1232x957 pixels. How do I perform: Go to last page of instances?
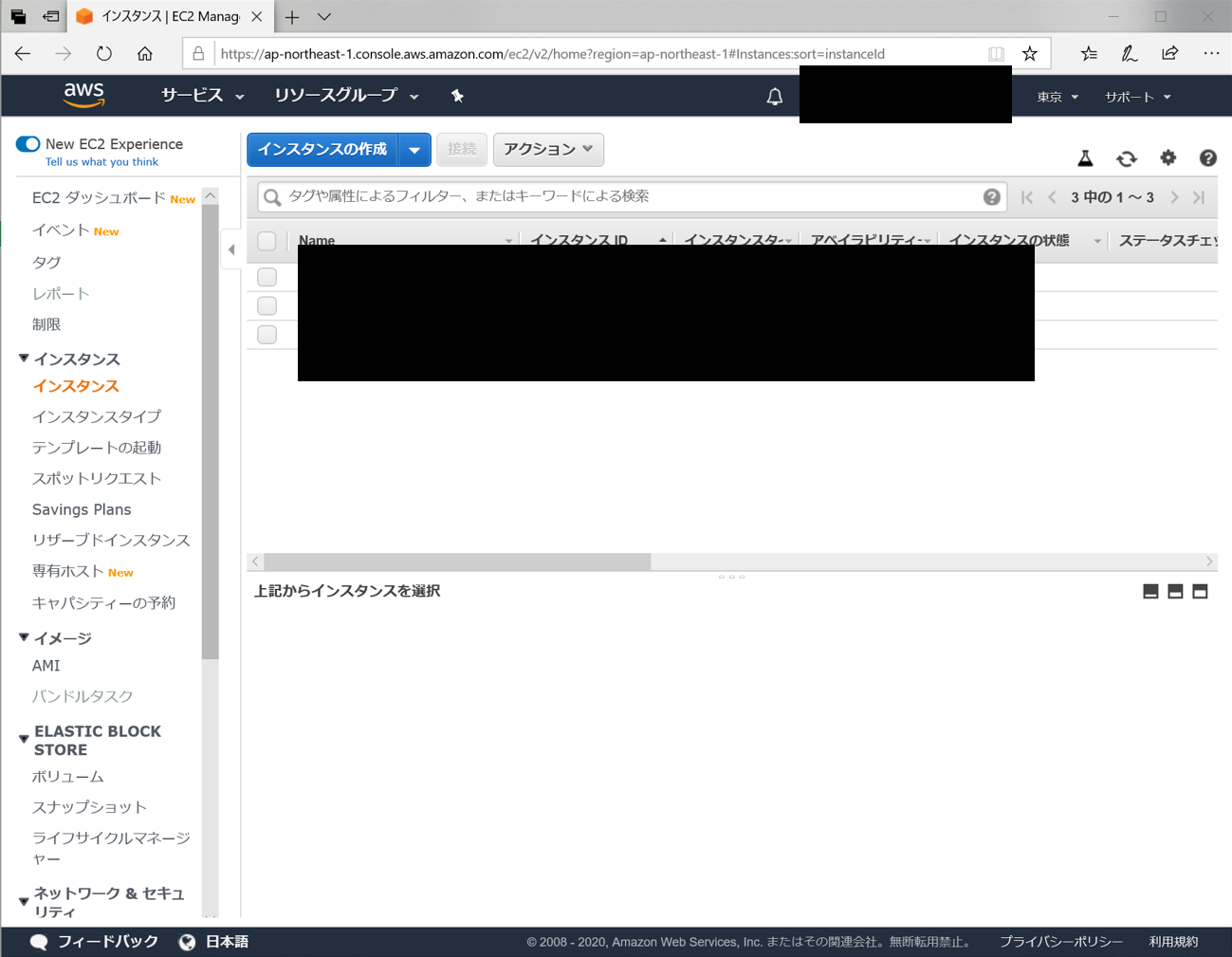pos(1199,197)
